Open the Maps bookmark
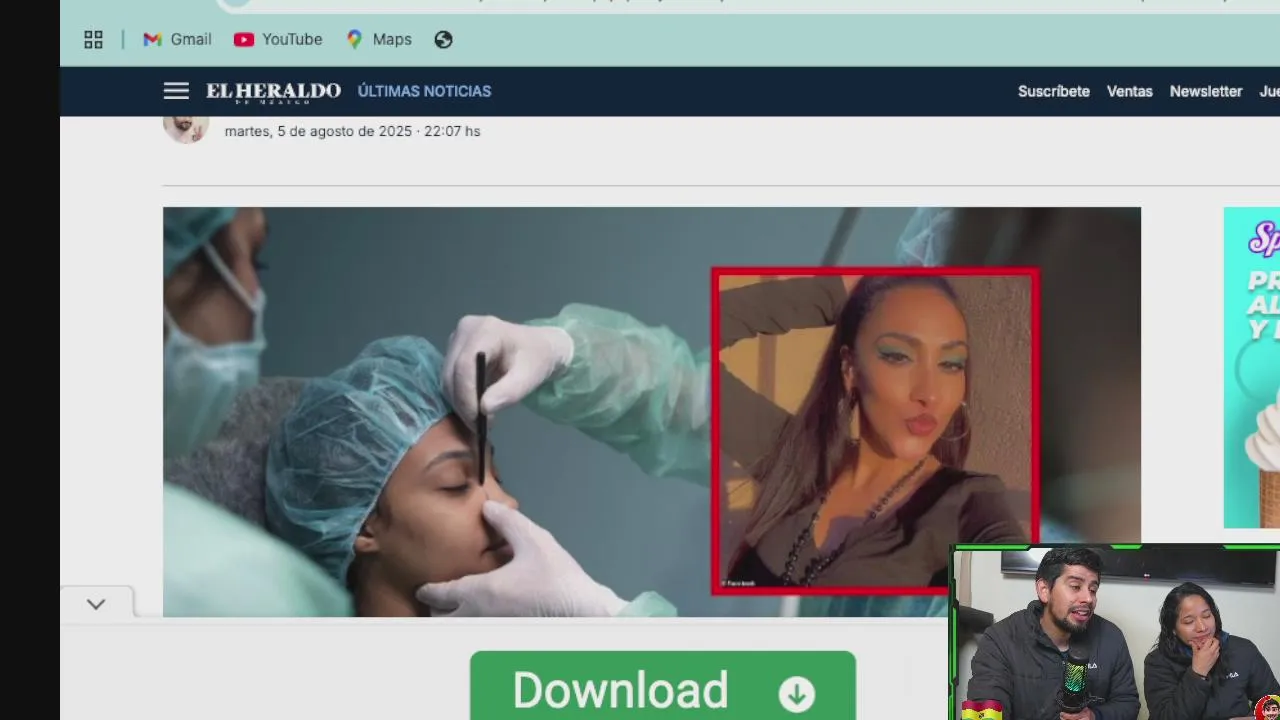This screenshot has height=720, width=1280. pyautogui.click(x=379, y=40)
